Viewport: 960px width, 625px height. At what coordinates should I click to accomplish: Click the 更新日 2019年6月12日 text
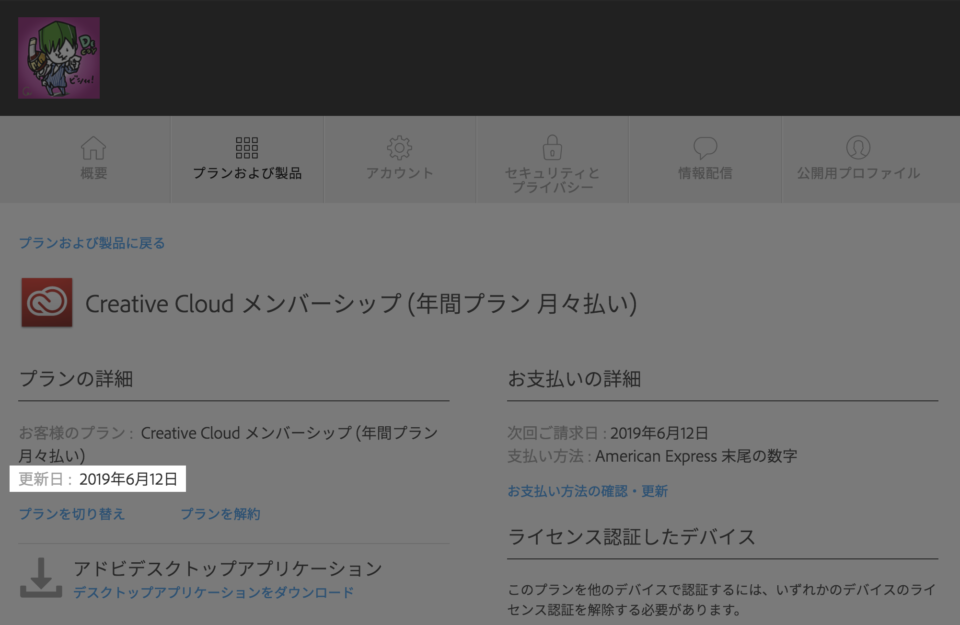[98, 479]
